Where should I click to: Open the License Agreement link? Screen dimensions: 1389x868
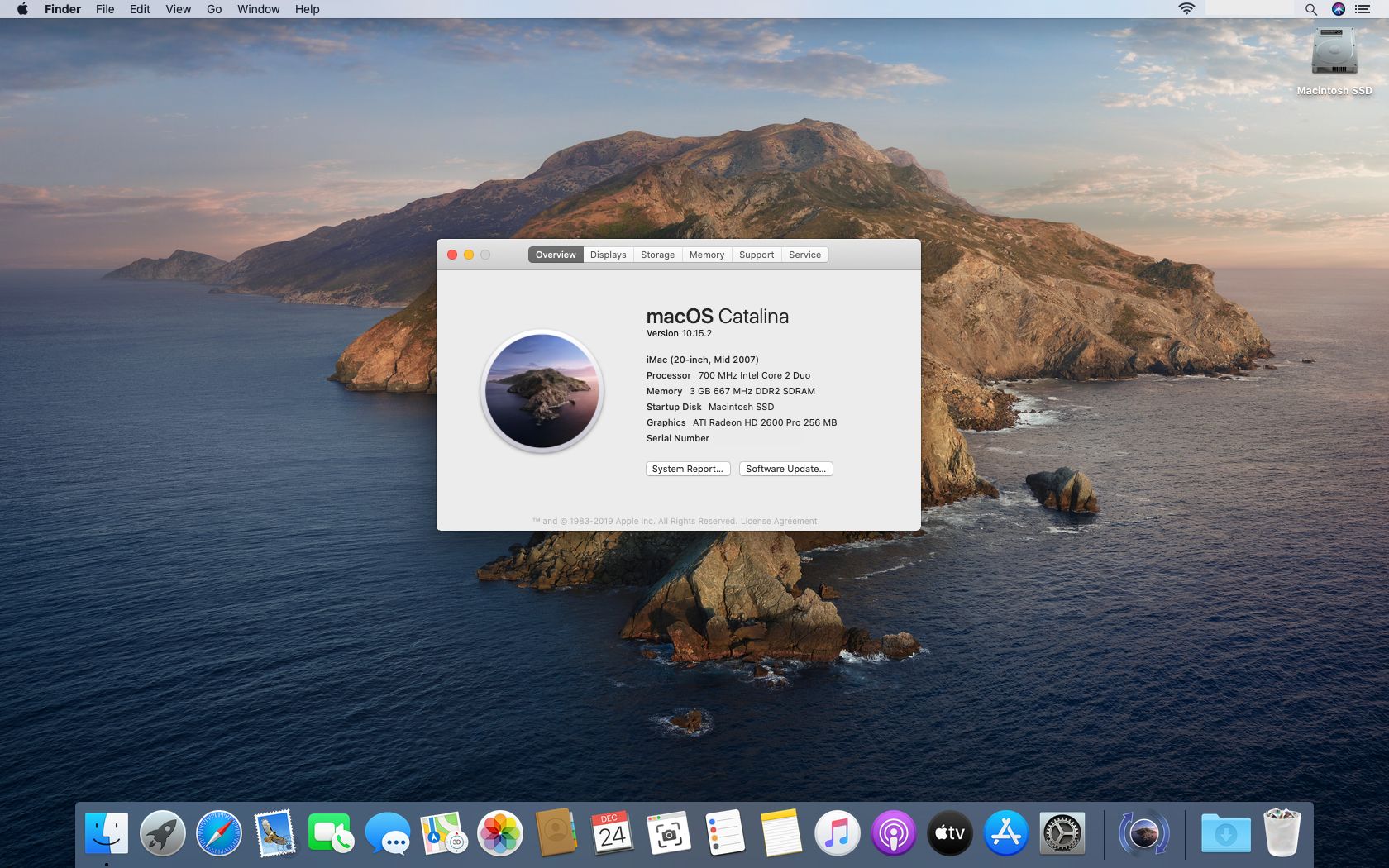click(778, 522)
